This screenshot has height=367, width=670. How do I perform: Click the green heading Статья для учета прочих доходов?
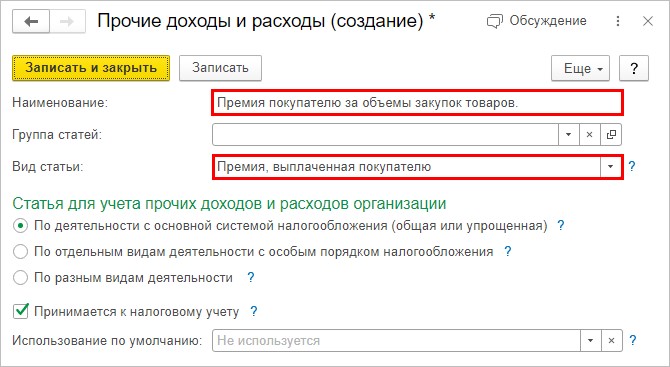(229, 203)
